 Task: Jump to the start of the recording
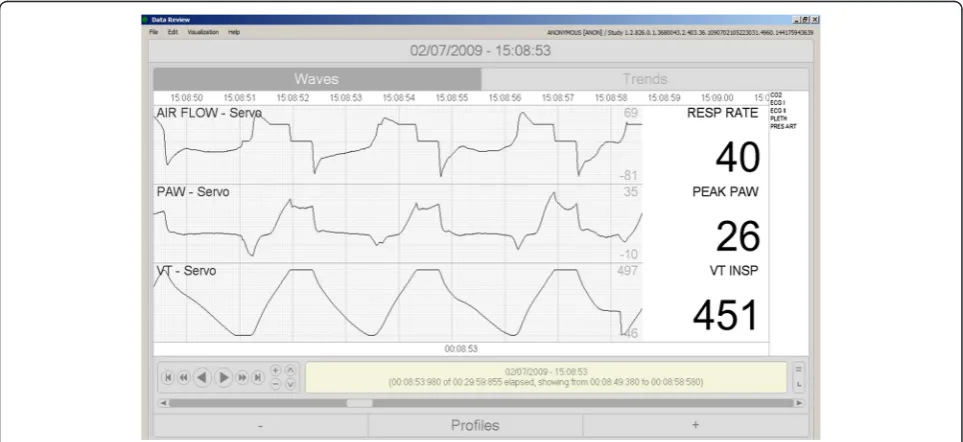click(x=168, y=378)
